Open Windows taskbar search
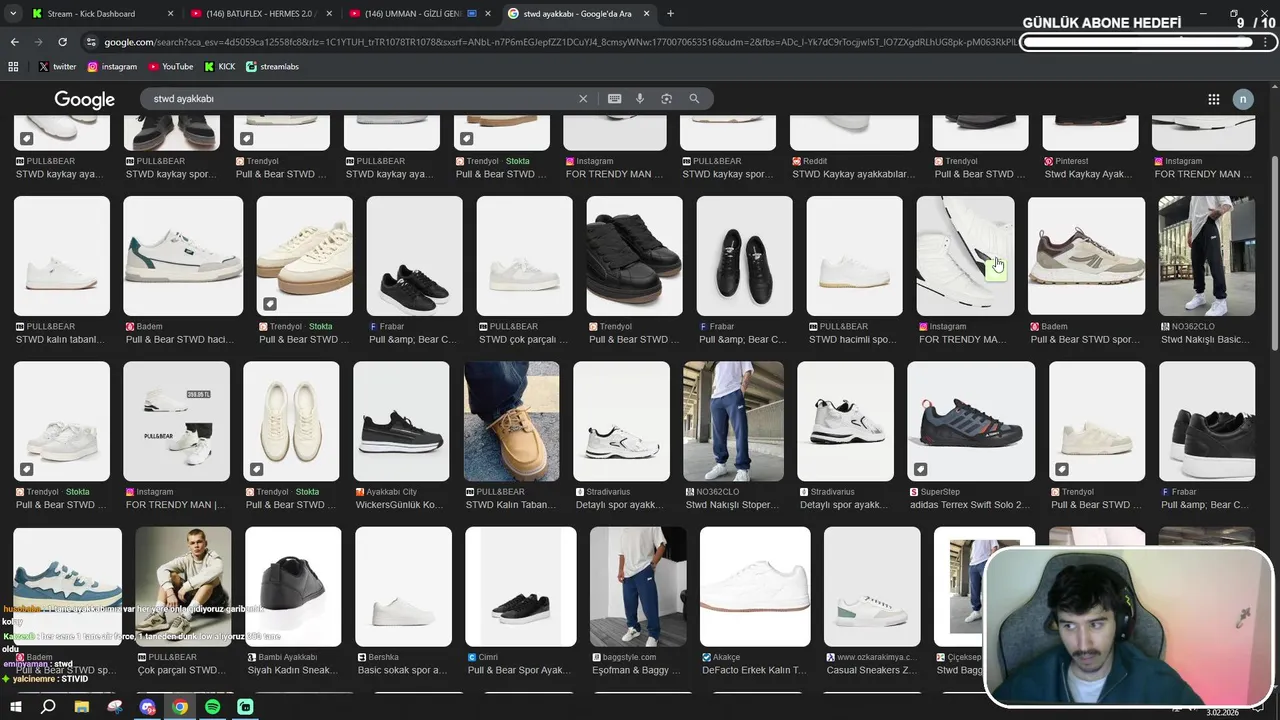The width and height of the screenshot is (1280, 720). pos(48,707)
